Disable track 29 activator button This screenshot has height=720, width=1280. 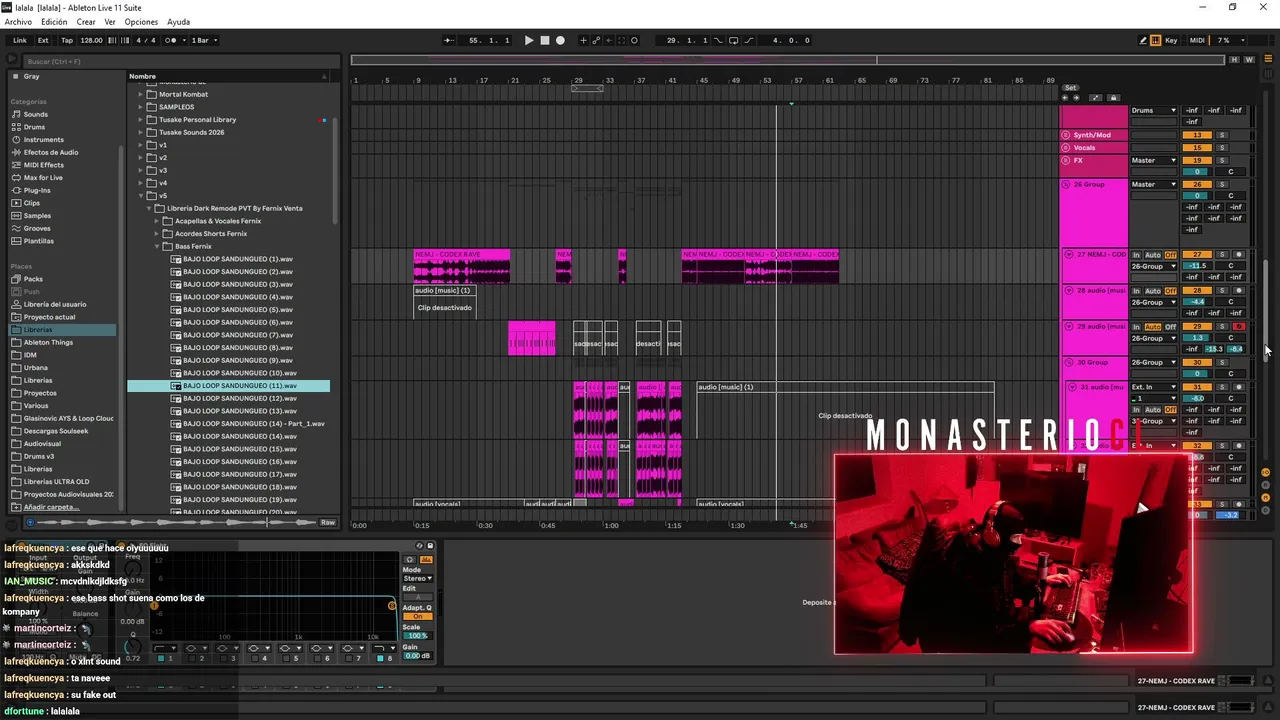coord(1197,327)
